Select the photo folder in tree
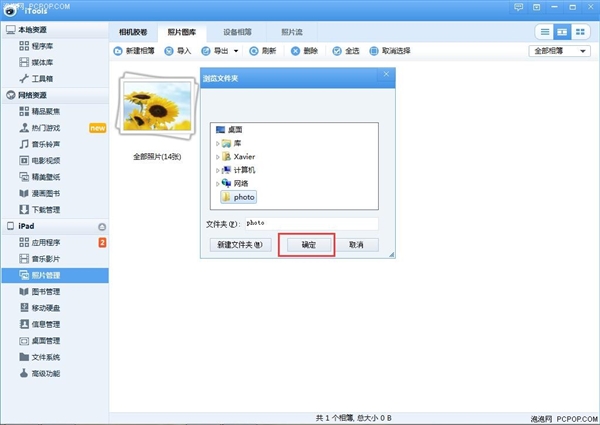 point(239,197)
